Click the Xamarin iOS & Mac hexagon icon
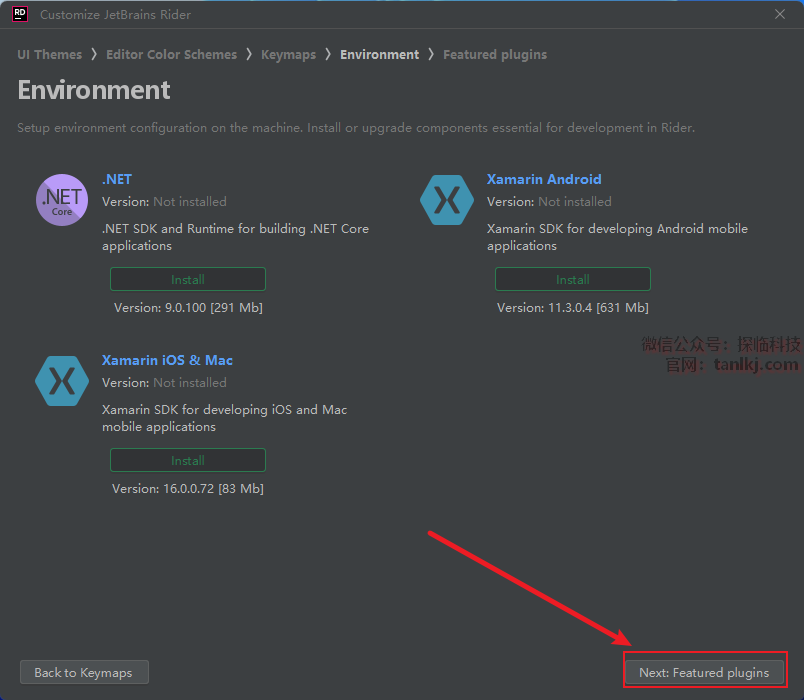Image resolution: width=804 pixels, height=700 pixels. pos(62,381)
